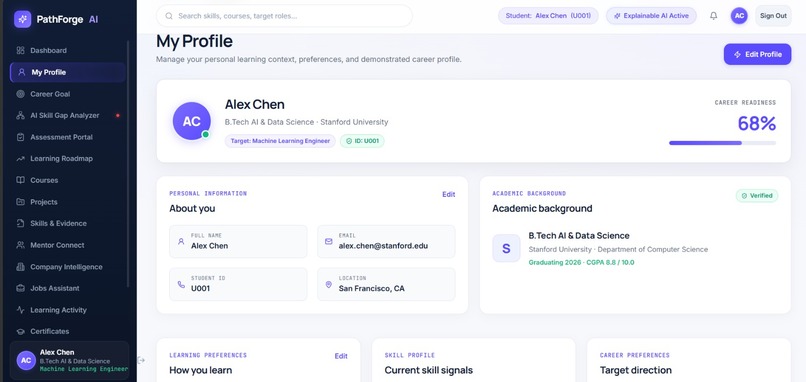Screen dimensions: 806x382
Task: Open notifications bell
Action: click(x=713, y=16)
